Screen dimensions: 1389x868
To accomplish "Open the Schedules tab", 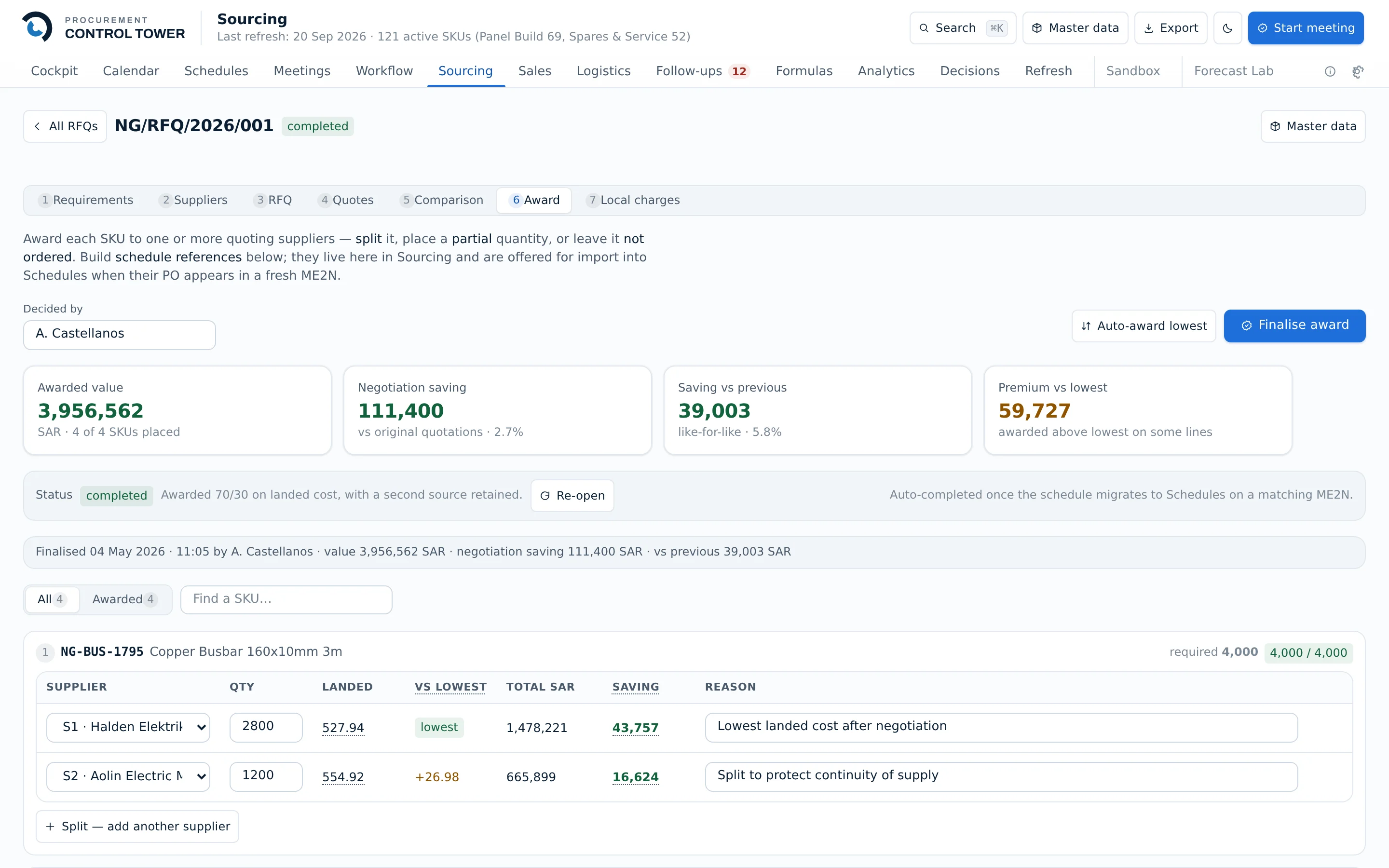I will tap(216, 71).
